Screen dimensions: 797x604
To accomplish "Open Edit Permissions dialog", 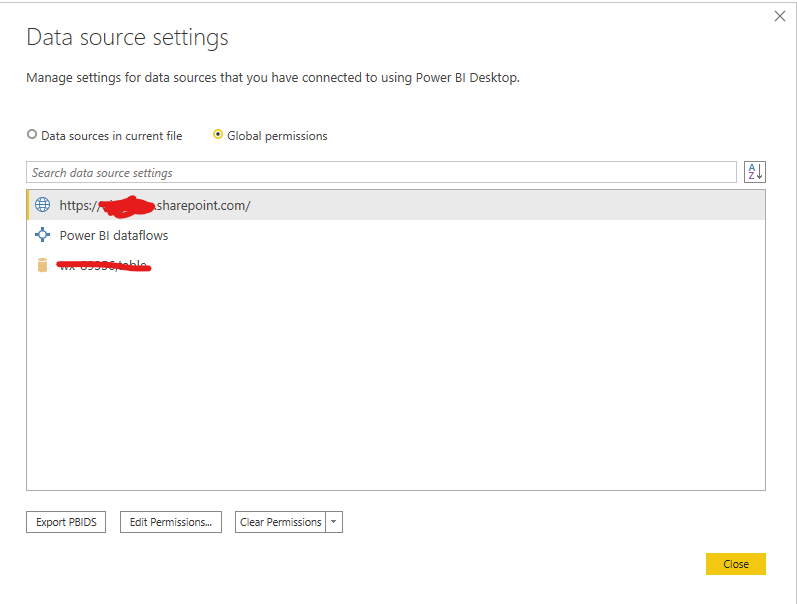I will coord(171,522).
